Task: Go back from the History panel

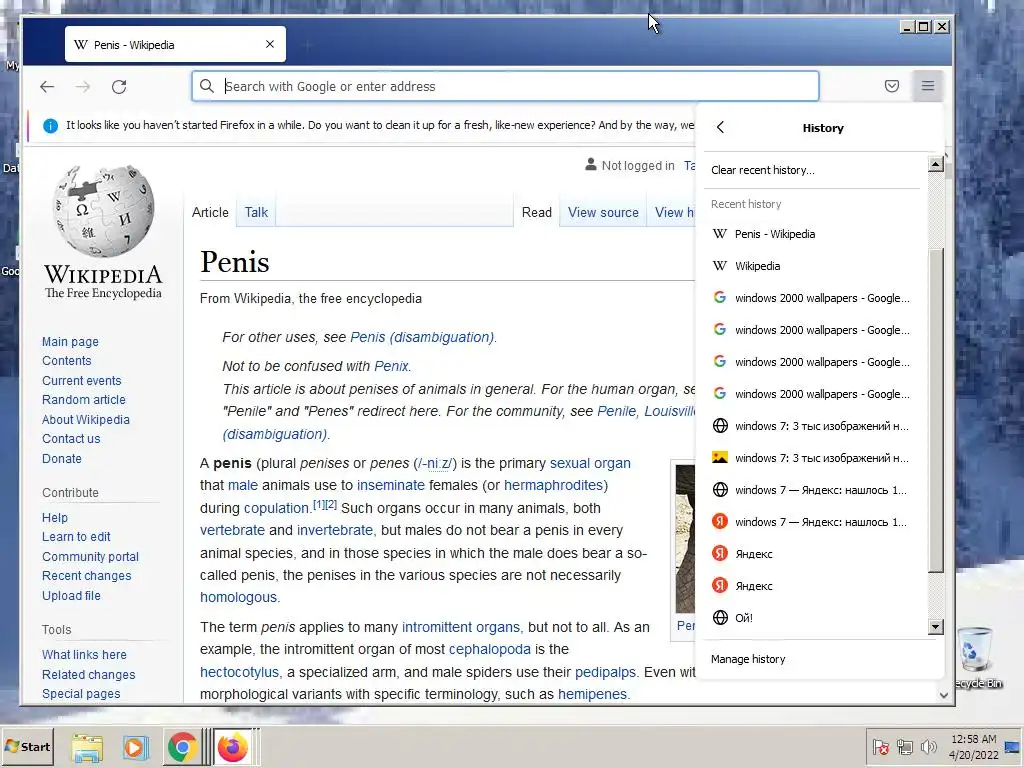Action: (x=720, y=127)
